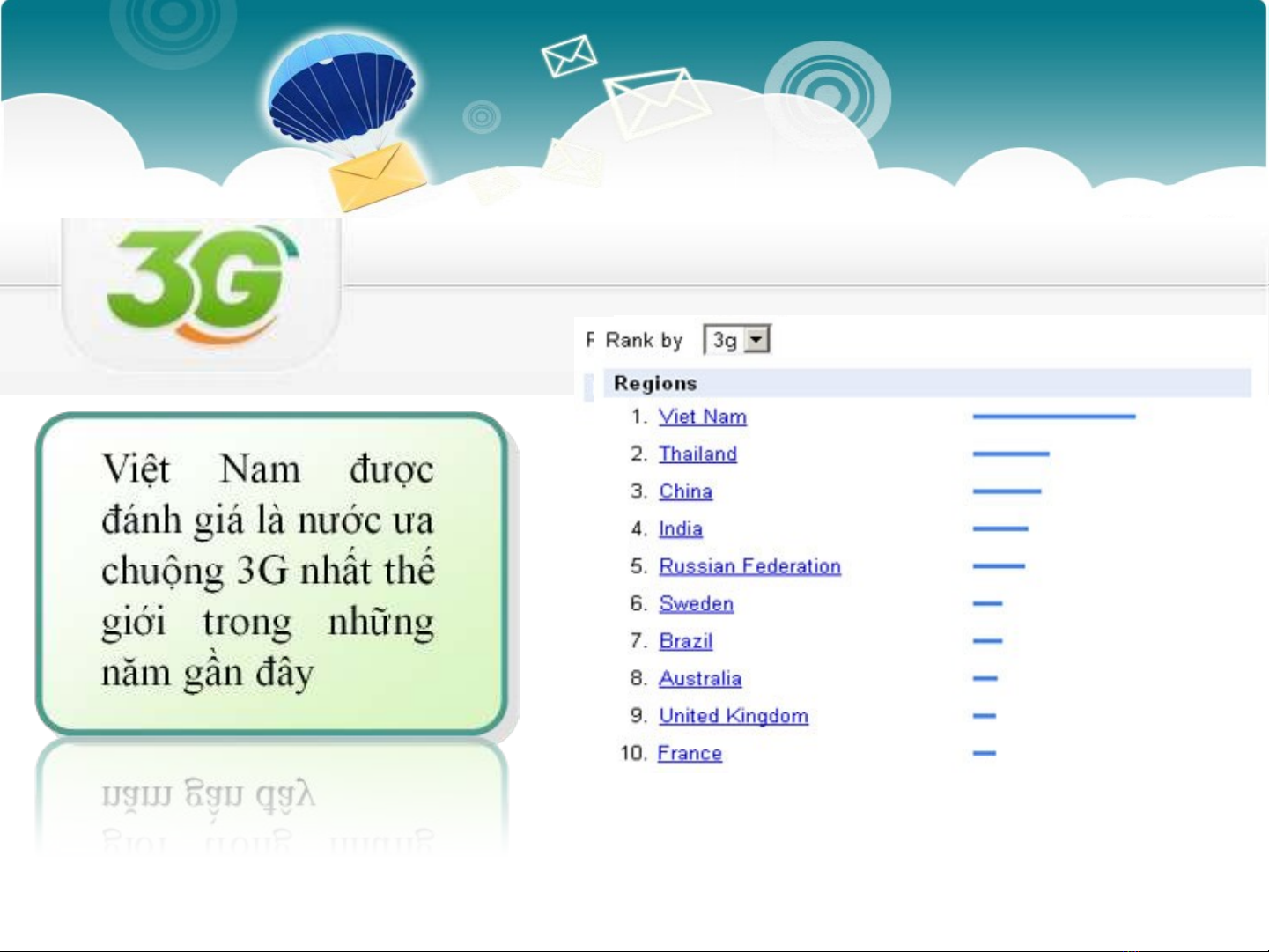Click the green 3G logo
This screenshot has height=952, width=1269.
pyautogui.click(x=201, y=284)
